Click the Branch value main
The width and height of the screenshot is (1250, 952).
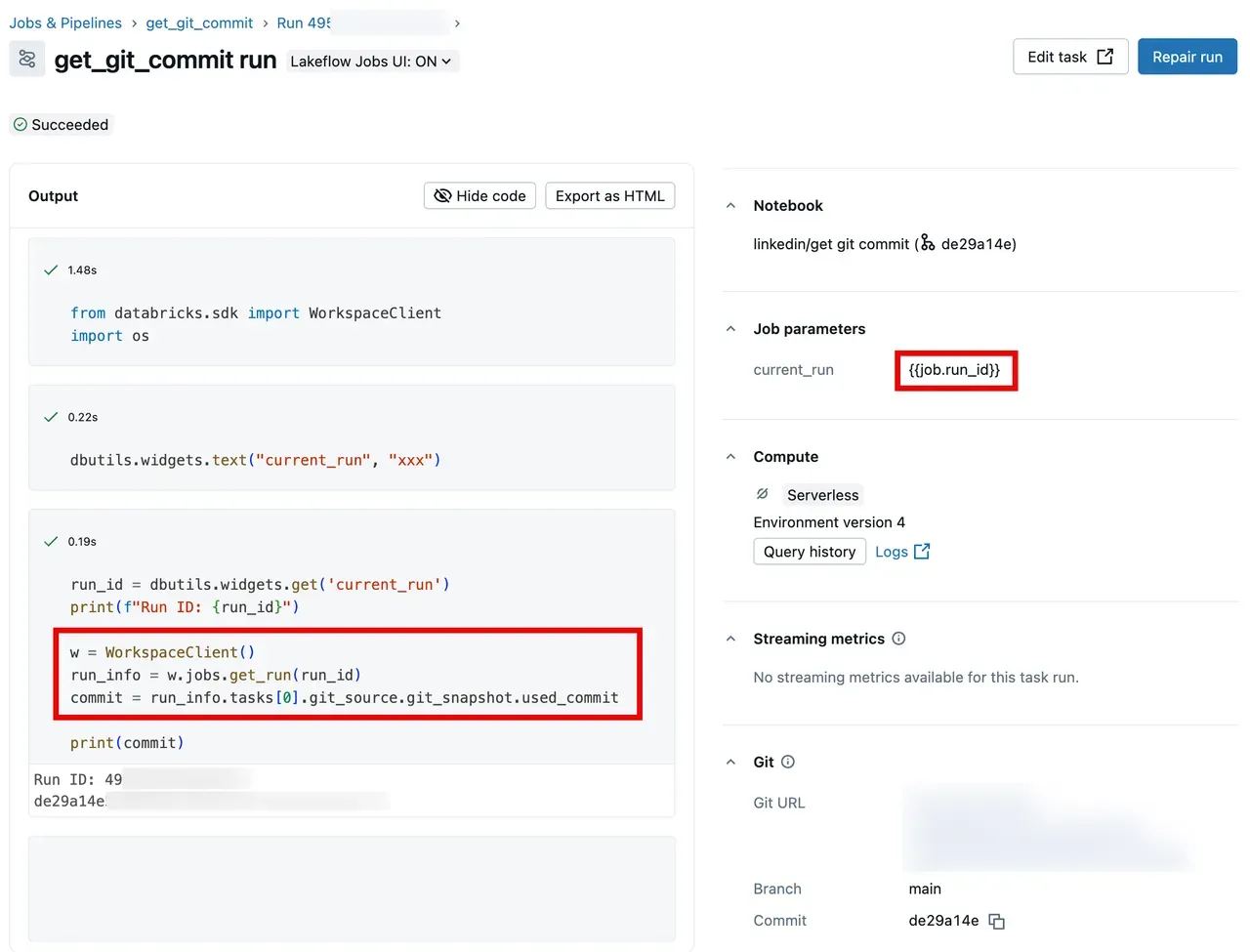point(925,890)
